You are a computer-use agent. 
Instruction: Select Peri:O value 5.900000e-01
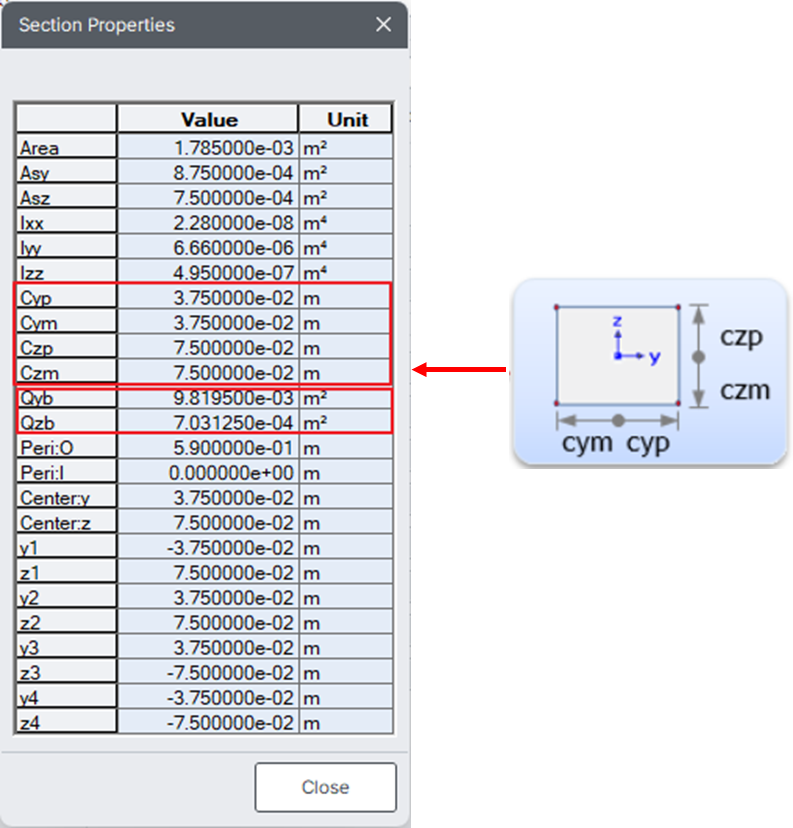[208, 447]
